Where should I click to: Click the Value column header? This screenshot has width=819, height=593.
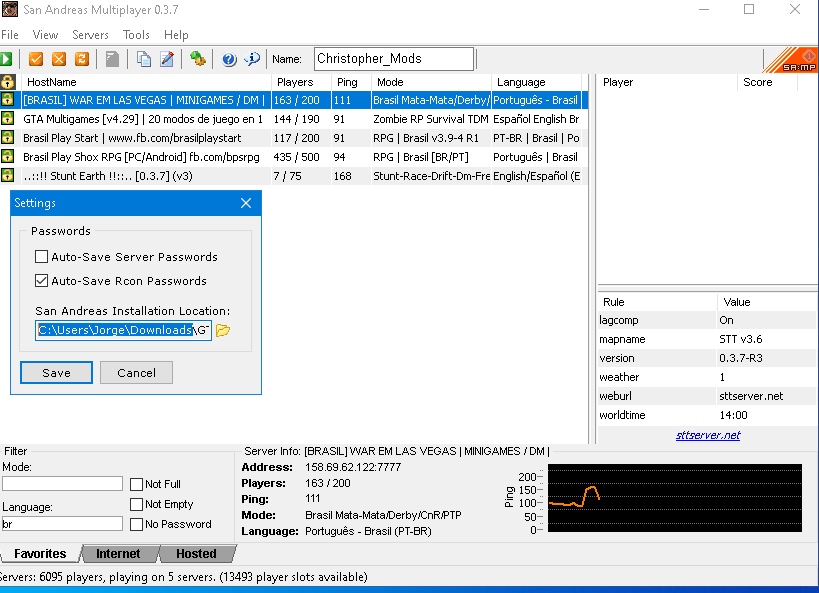tap(766, 302)
